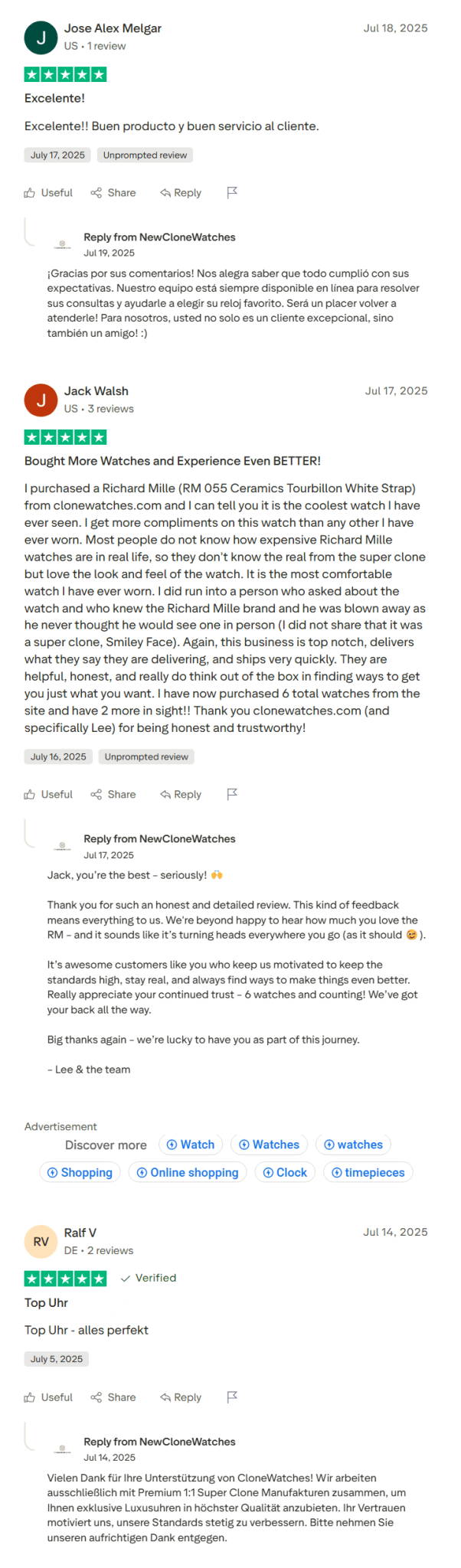Mark Ralf V's review as Useful
This screenshot has width=461, height=1568.
point(47,1397)
